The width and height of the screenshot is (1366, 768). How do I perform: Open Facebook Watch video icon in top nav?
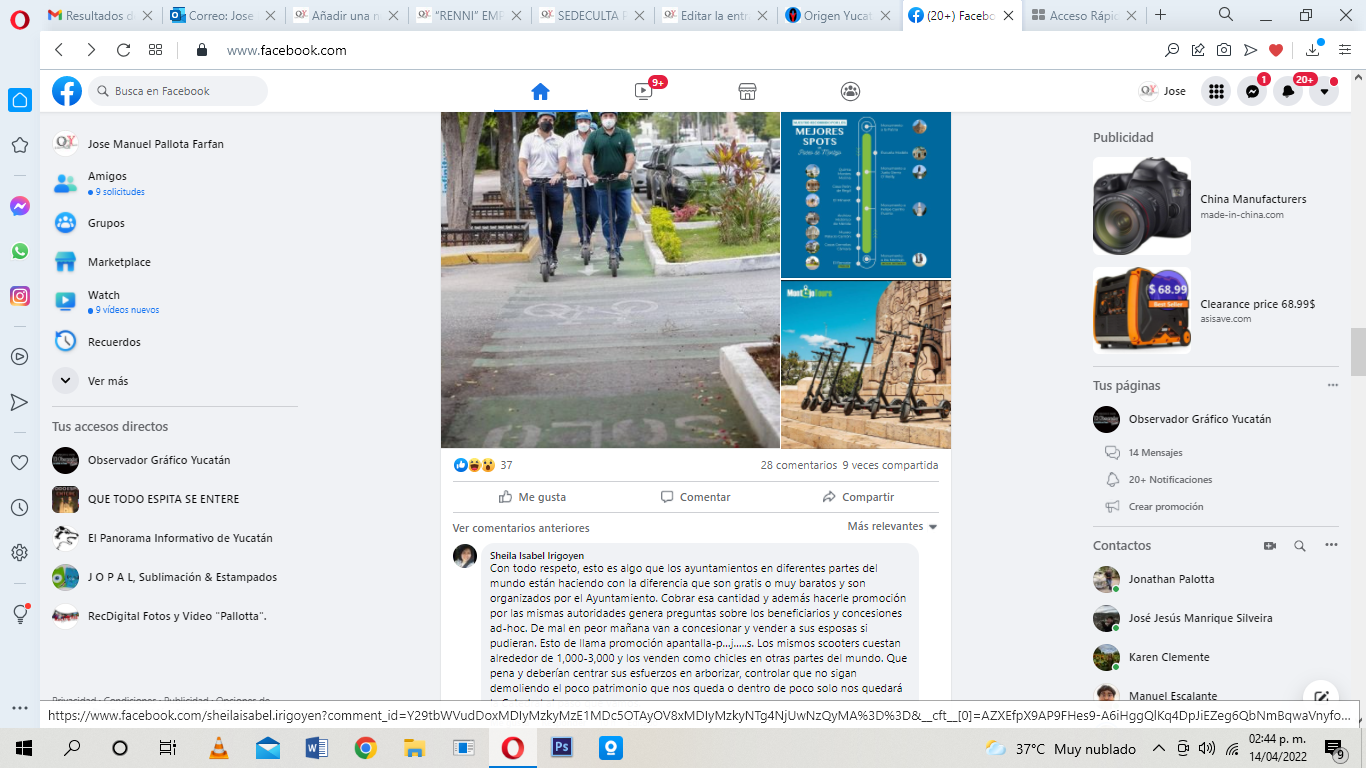coord(643,91)
